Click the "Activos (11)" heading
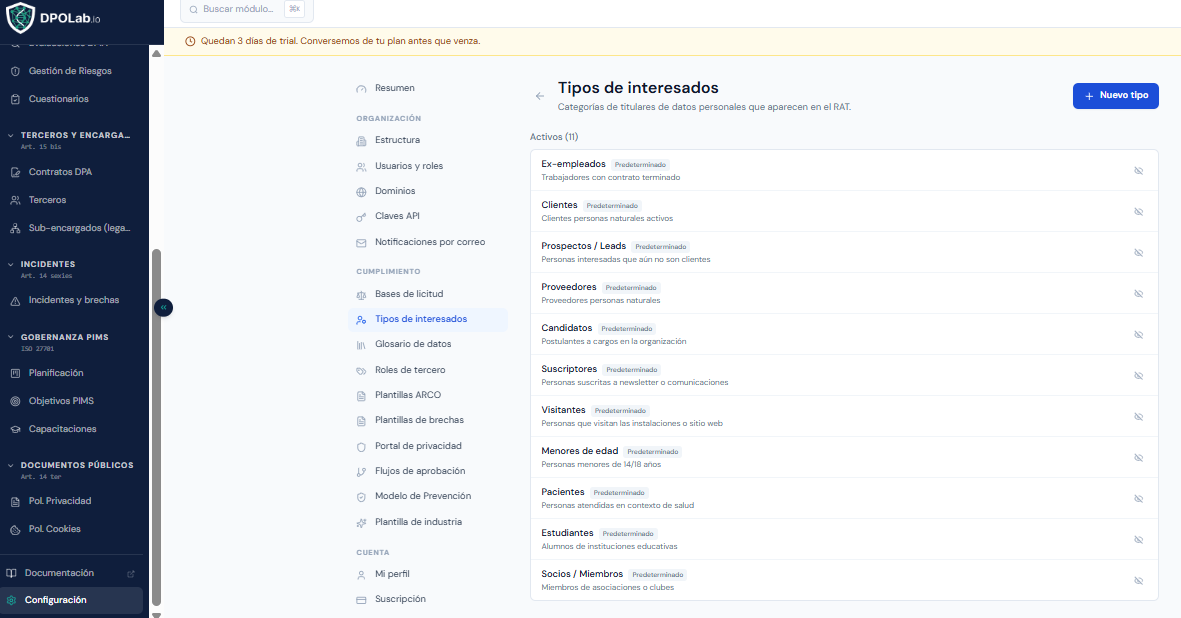 [x=554, y=137]
